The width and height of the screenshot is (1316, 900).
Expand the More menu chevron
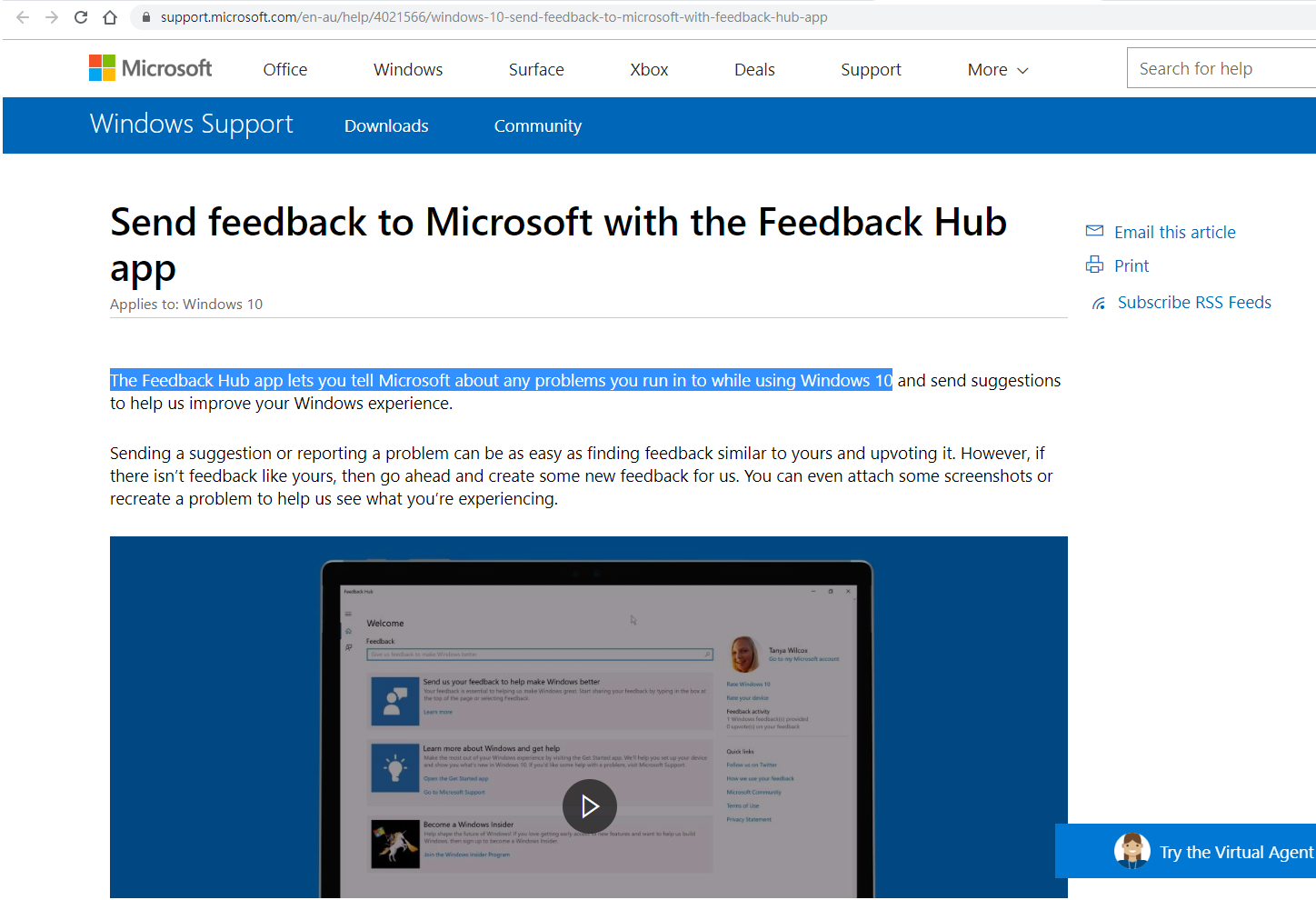click(1022, 71)
